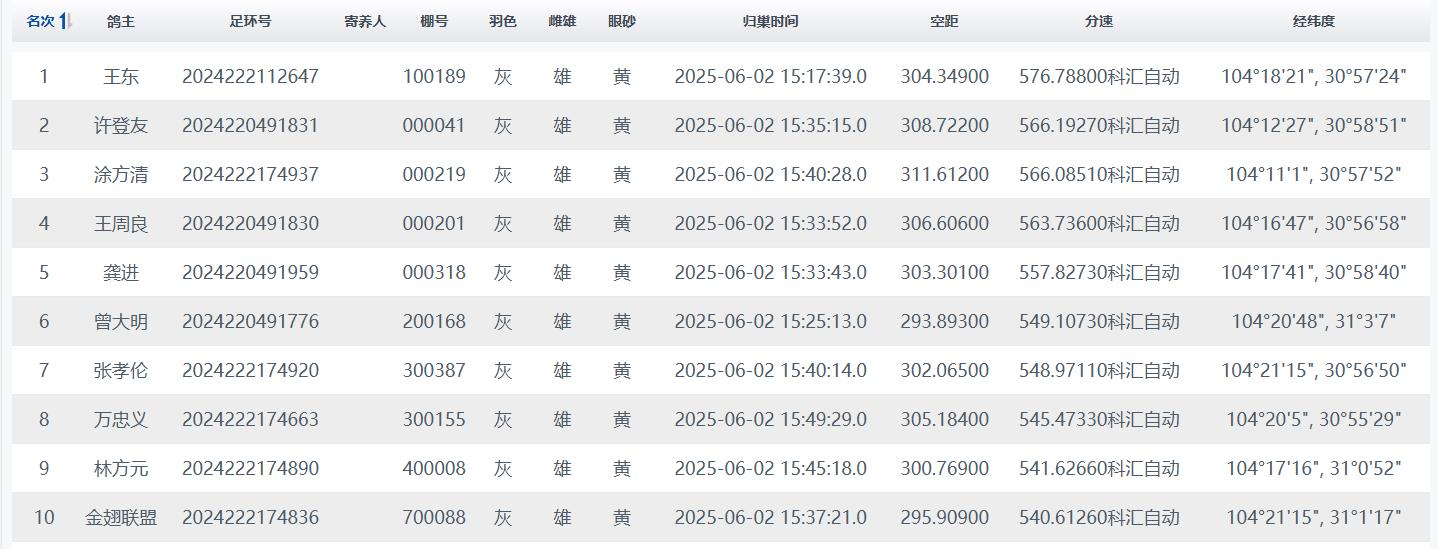This screenshot has height=549, width=1438.
Task: Sort by the 名次 column sort arrow
Action: click(x=65, y=21)
